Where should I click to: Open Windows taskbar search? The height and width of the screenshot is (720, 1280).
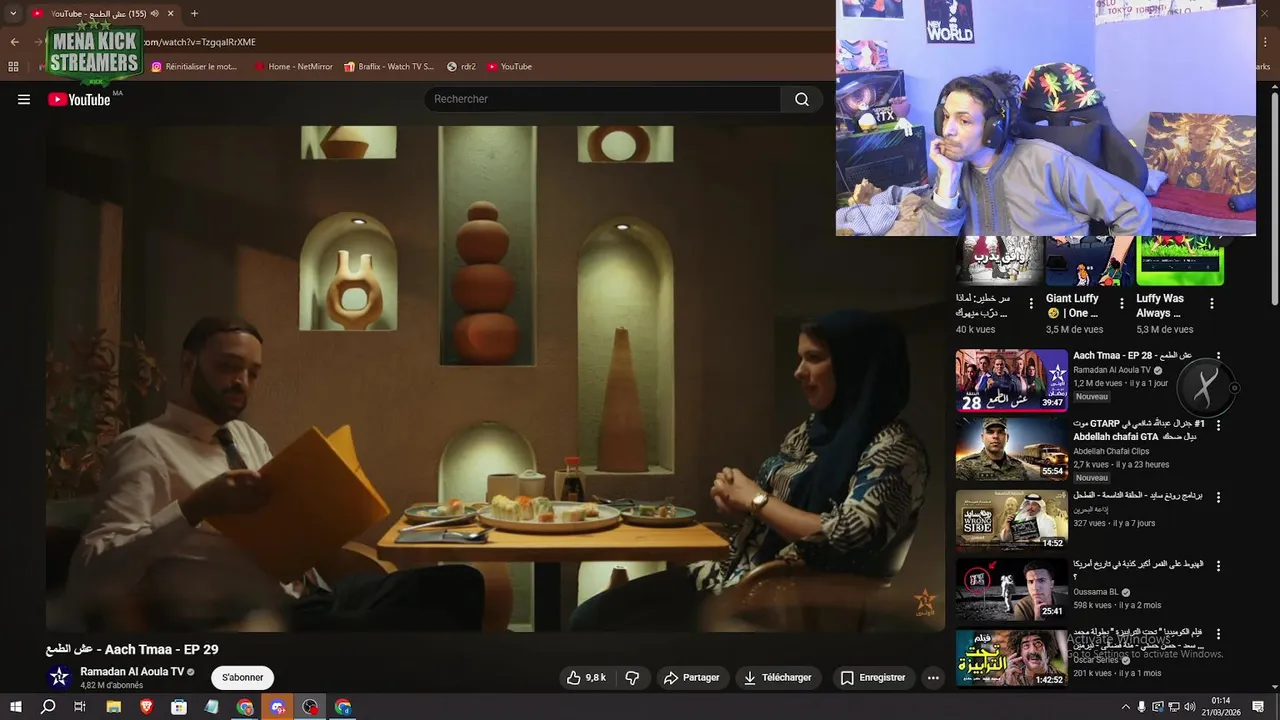[x=48, y=707]
